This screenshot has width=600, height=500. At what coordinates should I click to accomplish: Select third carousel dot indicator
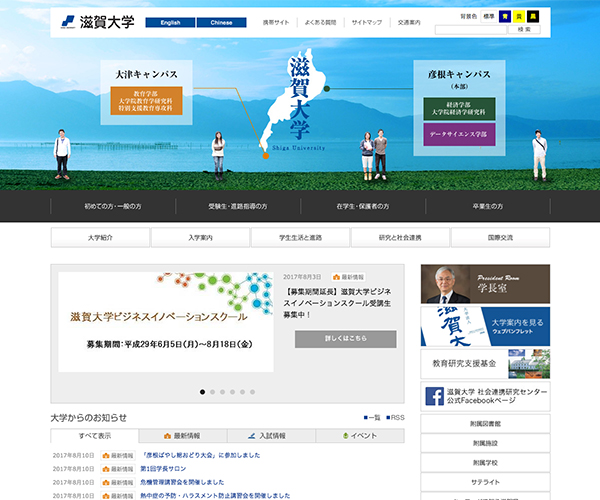click(x=222, y=392)
